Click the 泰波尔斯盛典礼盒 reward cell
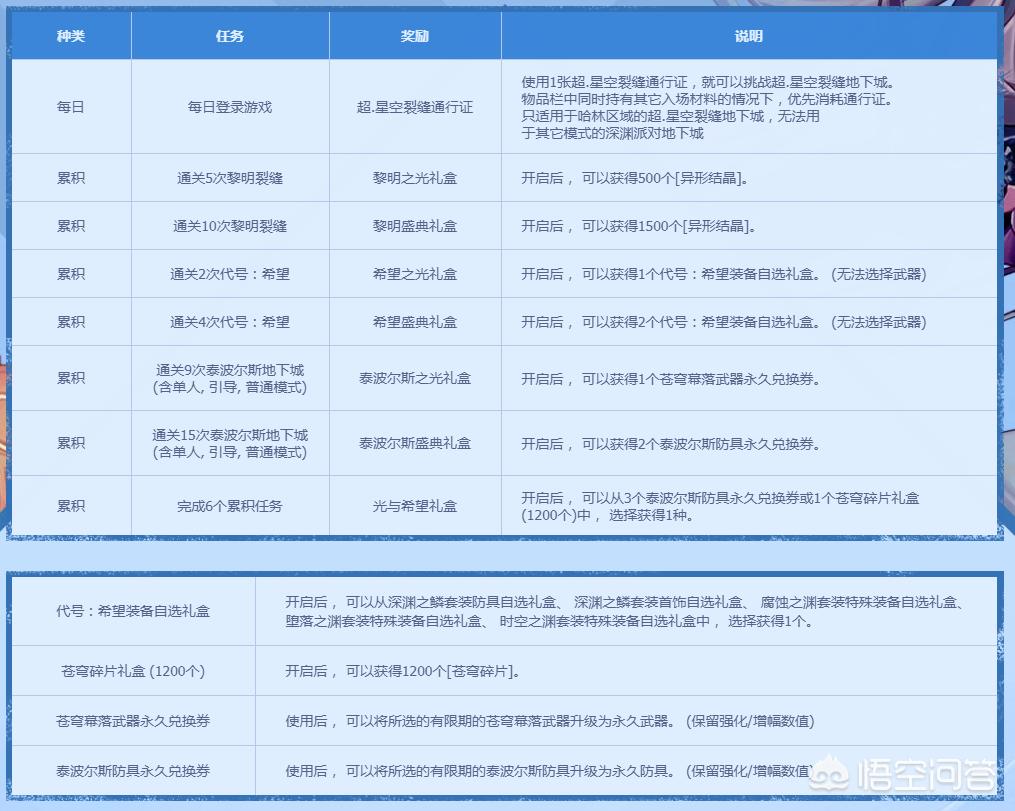The image size is (1015, 811). pyautogui.click(x=415, y=443)
